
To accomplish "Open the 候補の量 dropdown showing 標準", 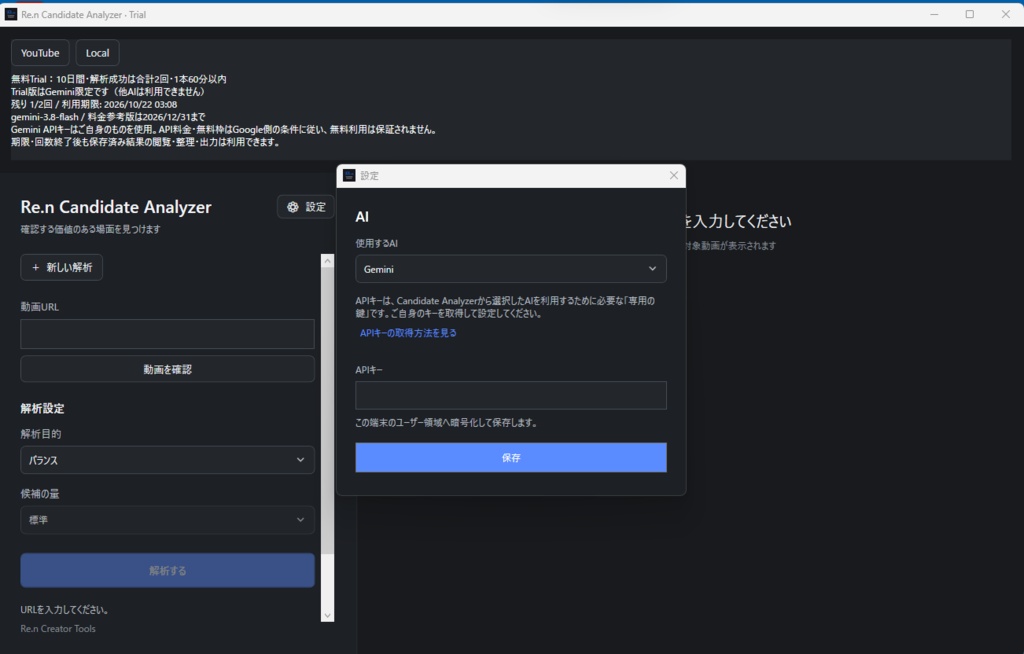I will point(167,520).
